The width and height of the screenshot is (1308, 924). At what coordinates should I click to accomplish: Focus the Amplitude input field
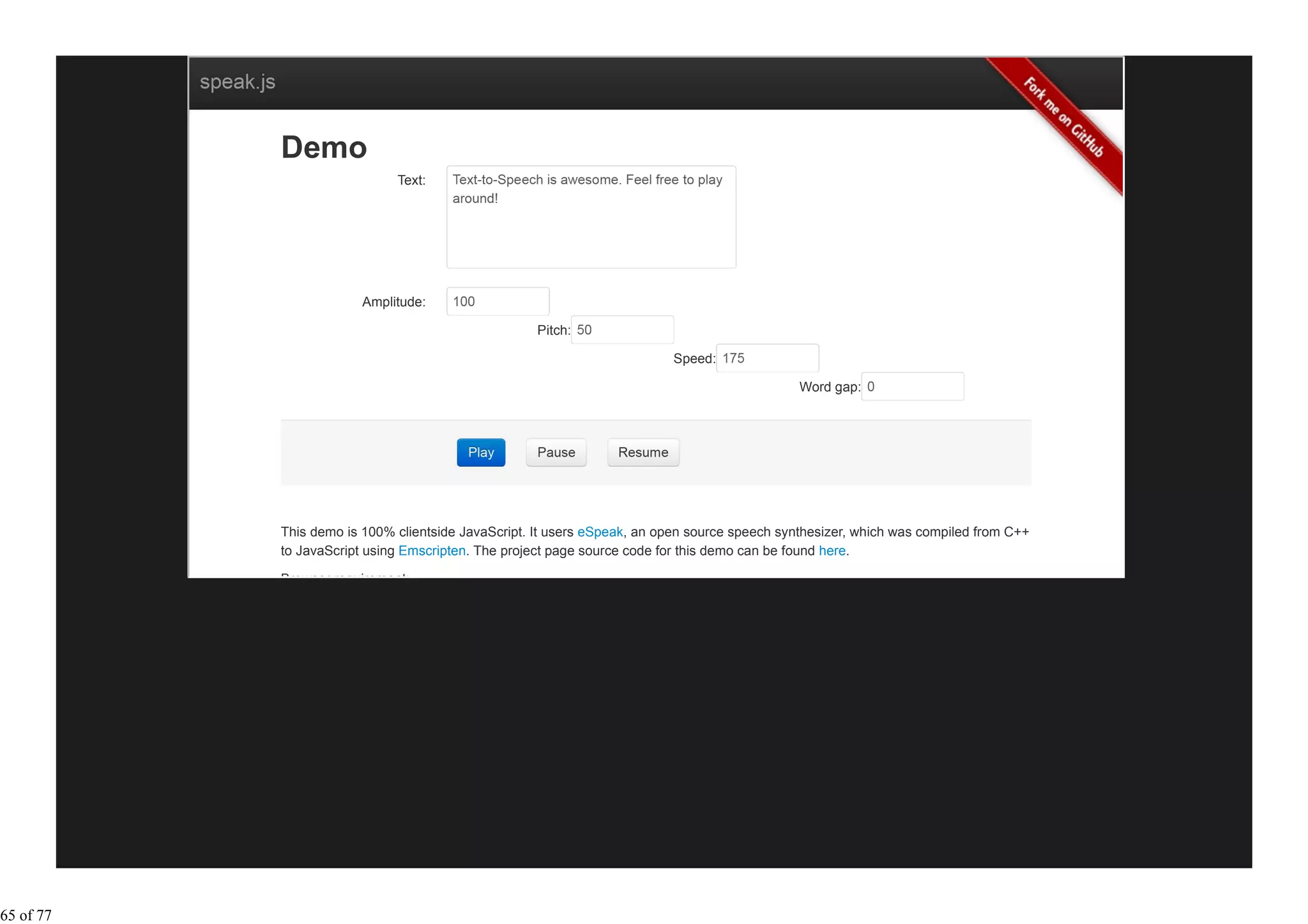498,301
